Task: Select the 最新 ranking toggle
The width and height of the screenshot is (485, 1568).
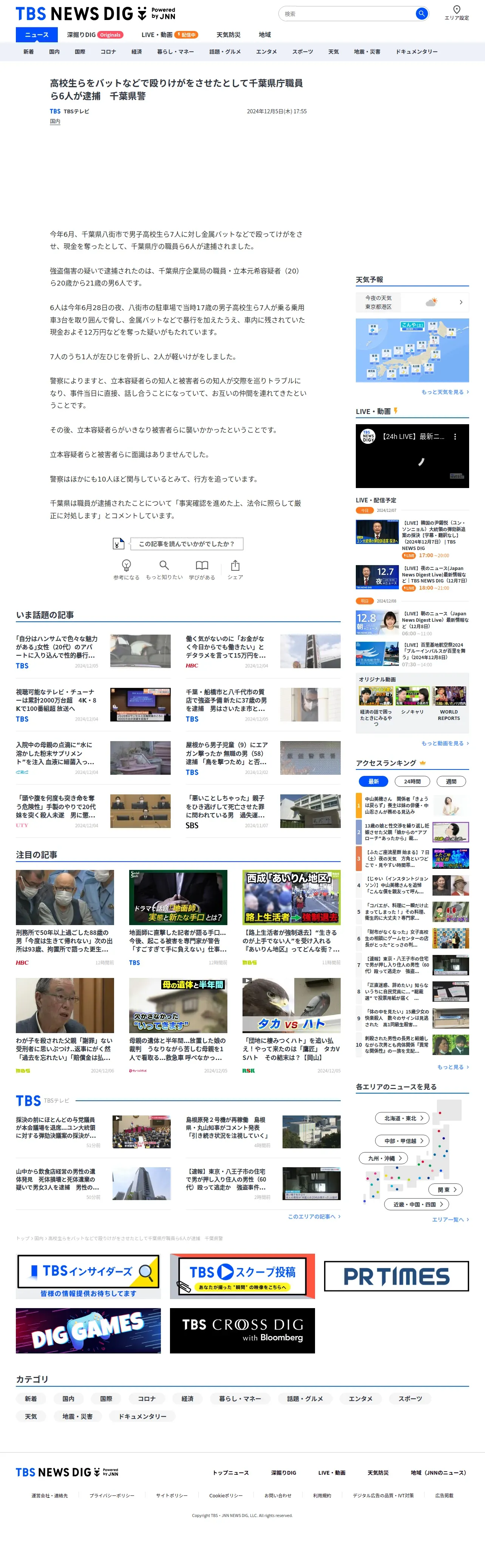Action: coord(373,781)
